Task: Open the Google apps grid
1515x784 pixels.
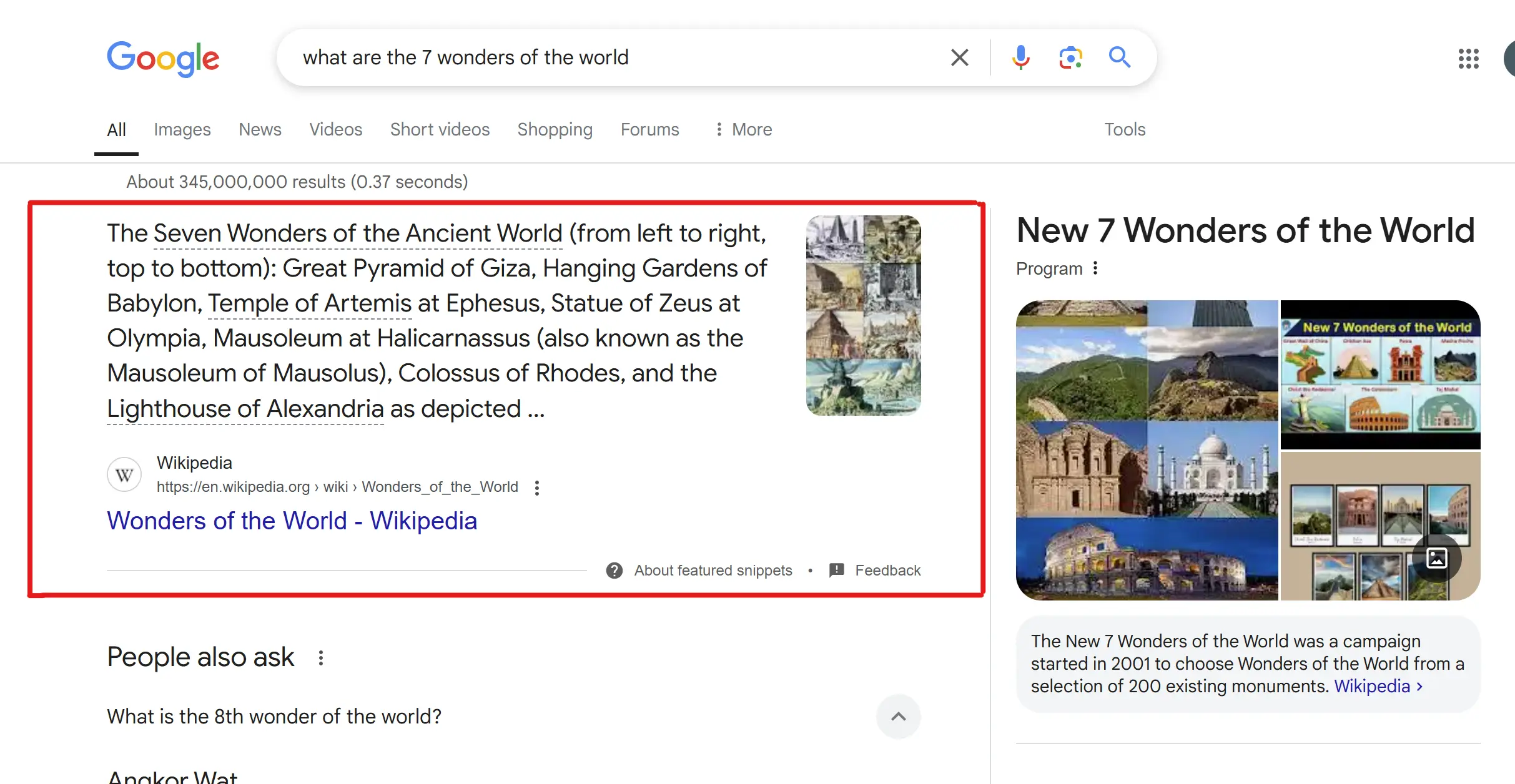Action: pos(1469,59)
